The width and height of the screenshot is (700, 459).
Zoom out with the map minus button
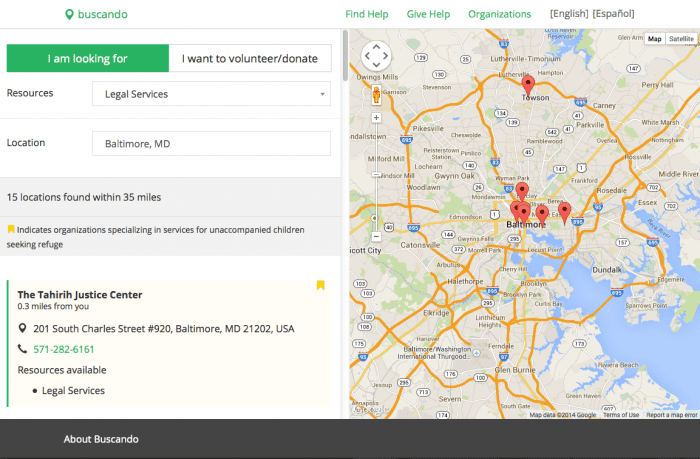(377, 237)
